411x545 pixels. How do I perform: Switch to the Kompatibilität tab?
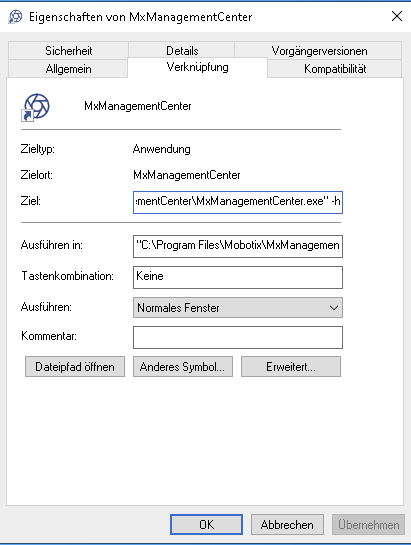click(335, 69)
